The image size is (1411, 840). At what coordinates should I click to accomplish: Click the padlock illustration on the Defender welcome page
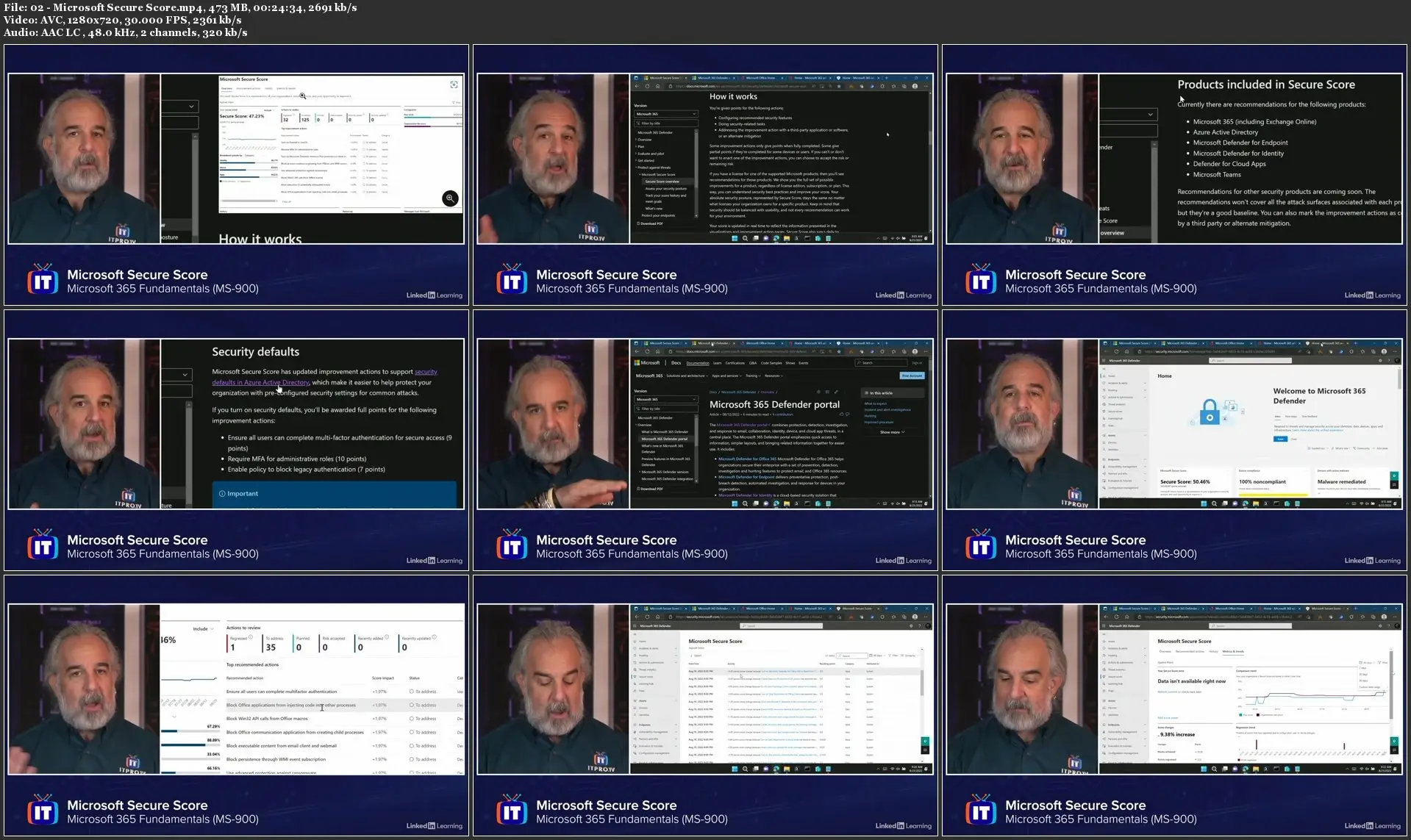[1210, 413]
